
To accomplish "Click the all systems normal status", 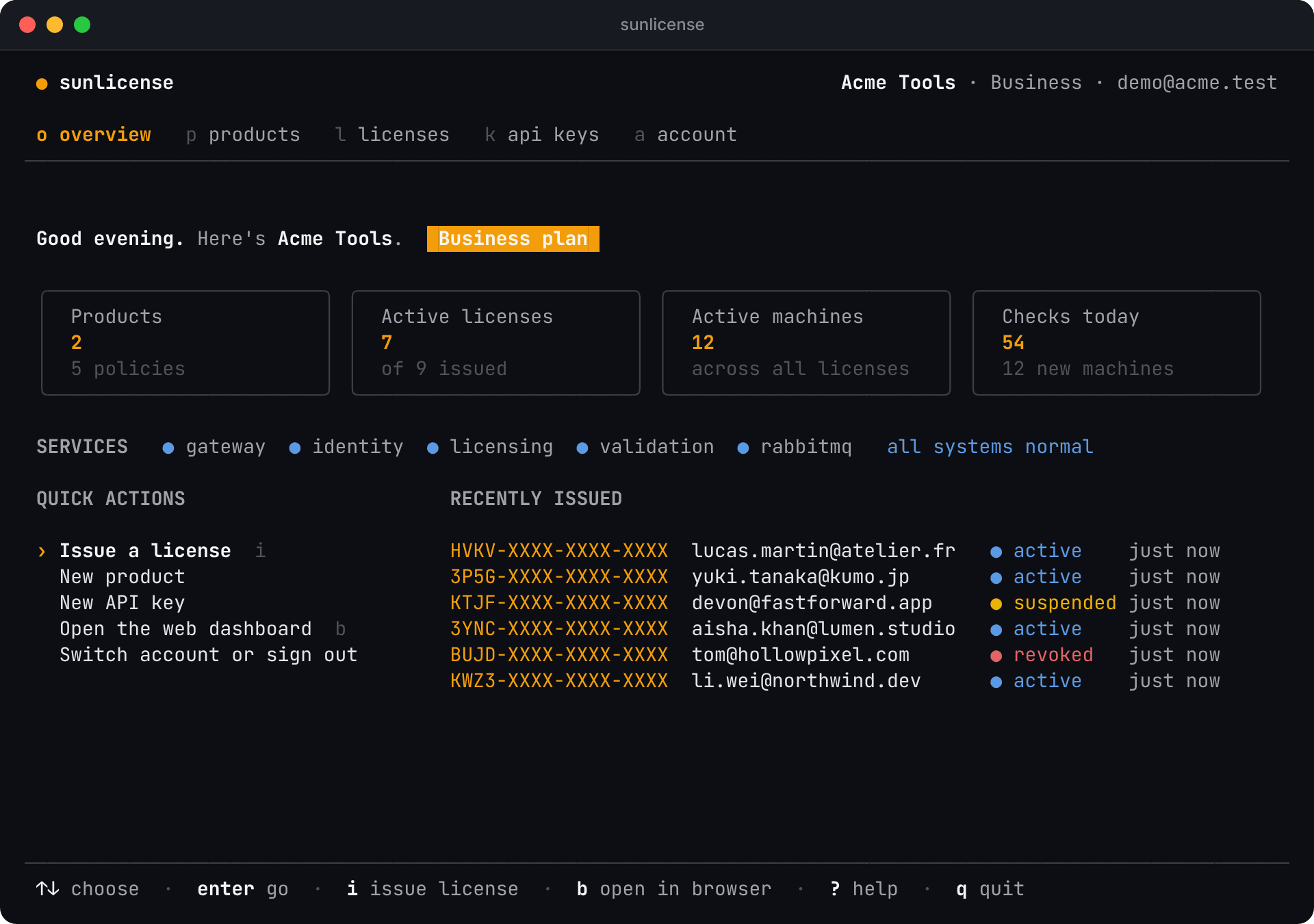I will tap(990, 447).
